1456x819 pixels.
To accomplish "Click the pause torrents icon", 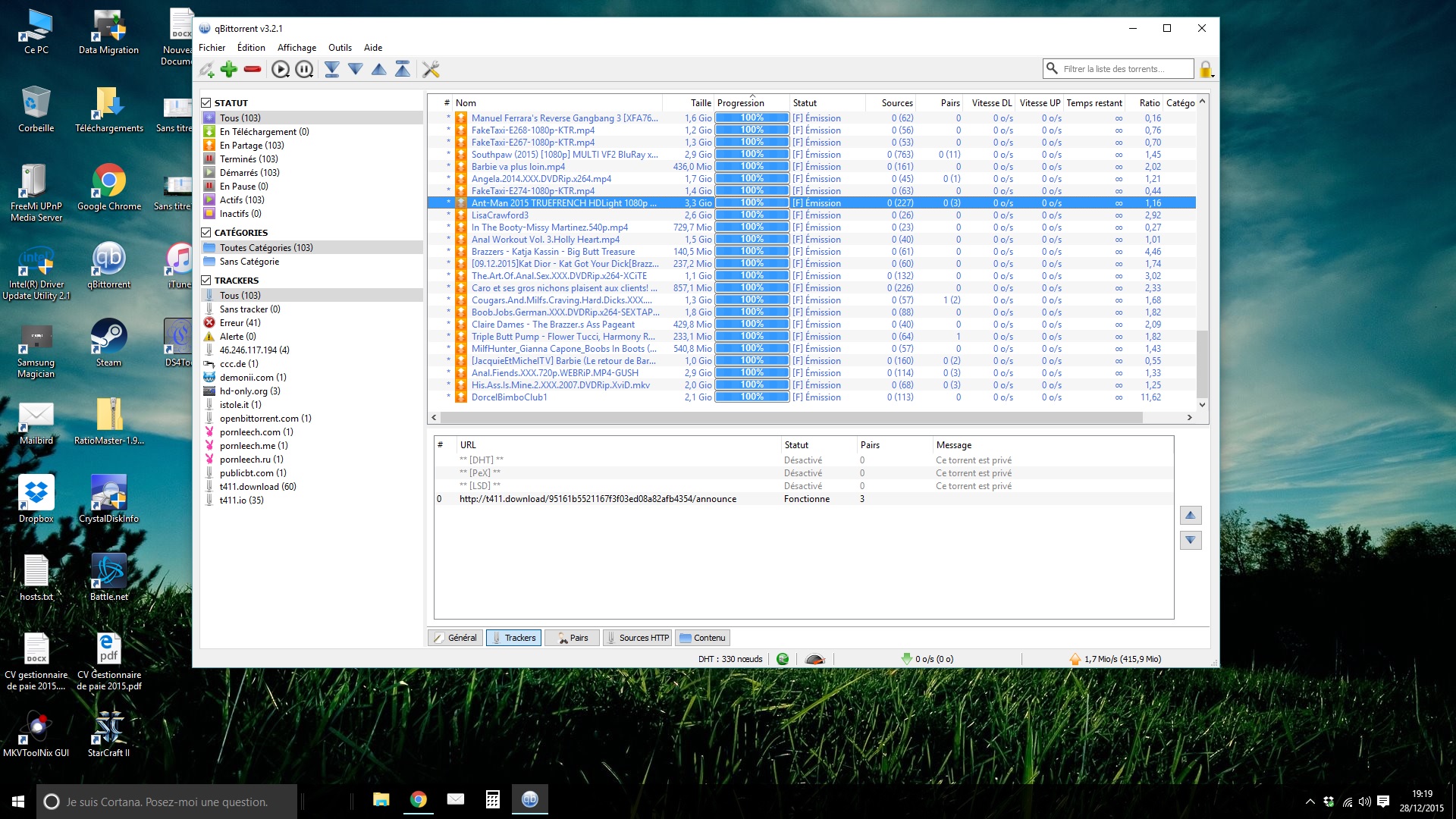I will pyautogui.click(x=304, y=70).
